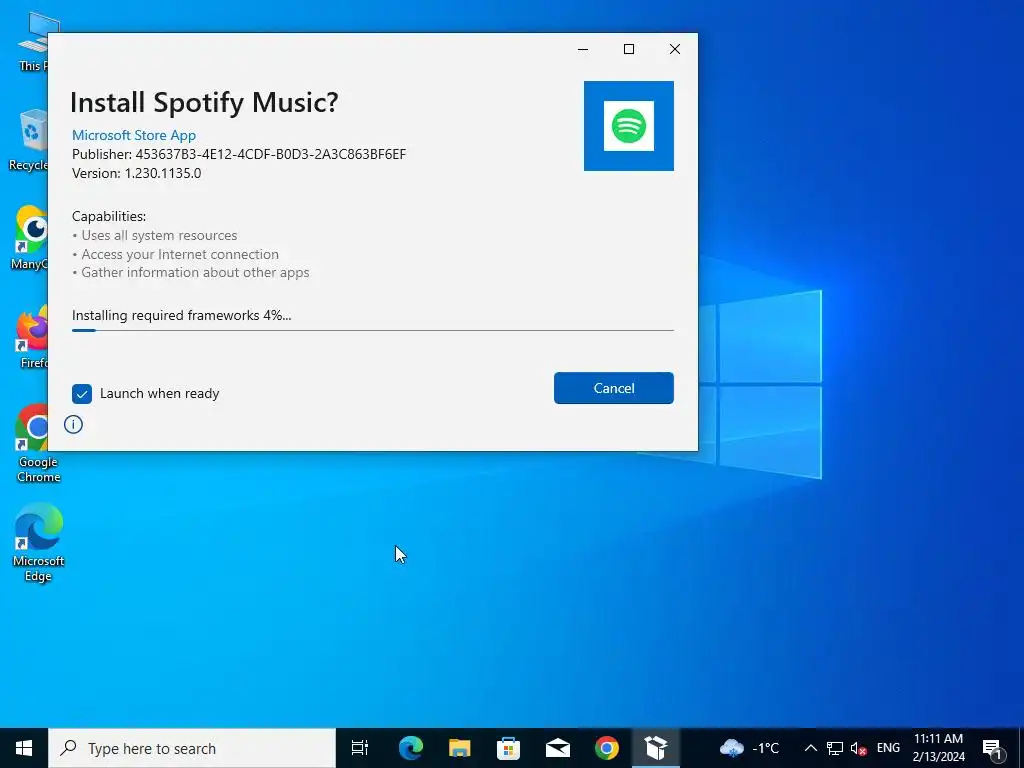This screenshot has height=768, width=1024.
Task: Click the Capabilities label
Action: (109, 216)
